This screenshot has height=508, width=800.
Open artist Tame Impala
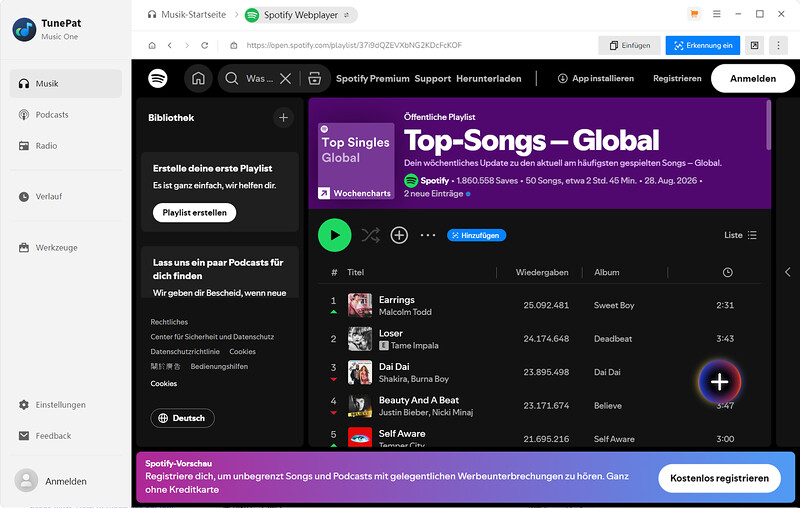click(x=414, y=346)
